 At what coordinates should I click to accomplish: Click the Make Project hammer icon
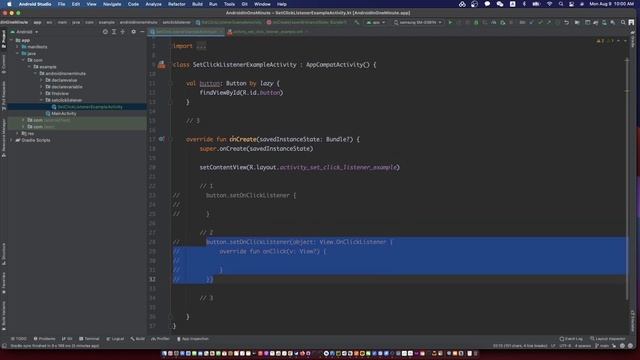tap(357, 22)
